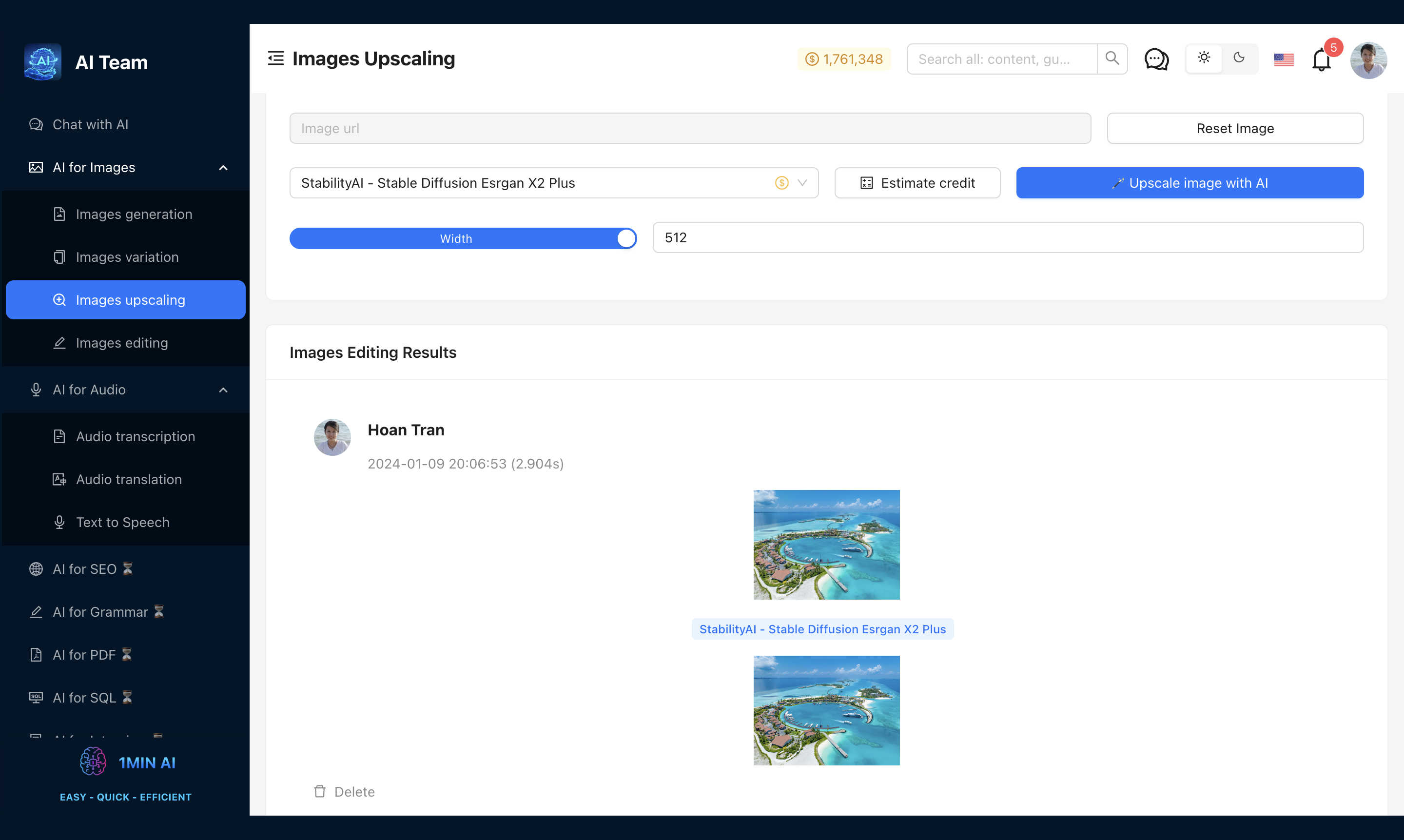Collapse the AI for Audio section
1404x840 pixels.
point(223,390)
